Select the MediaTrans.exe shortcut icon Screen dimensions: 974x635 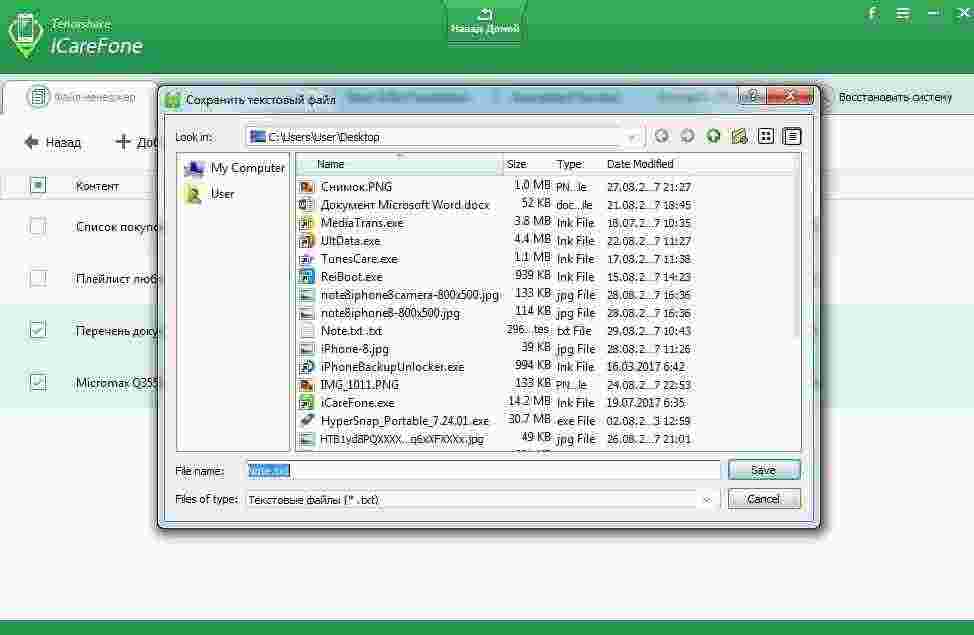(x=306, y=222)
